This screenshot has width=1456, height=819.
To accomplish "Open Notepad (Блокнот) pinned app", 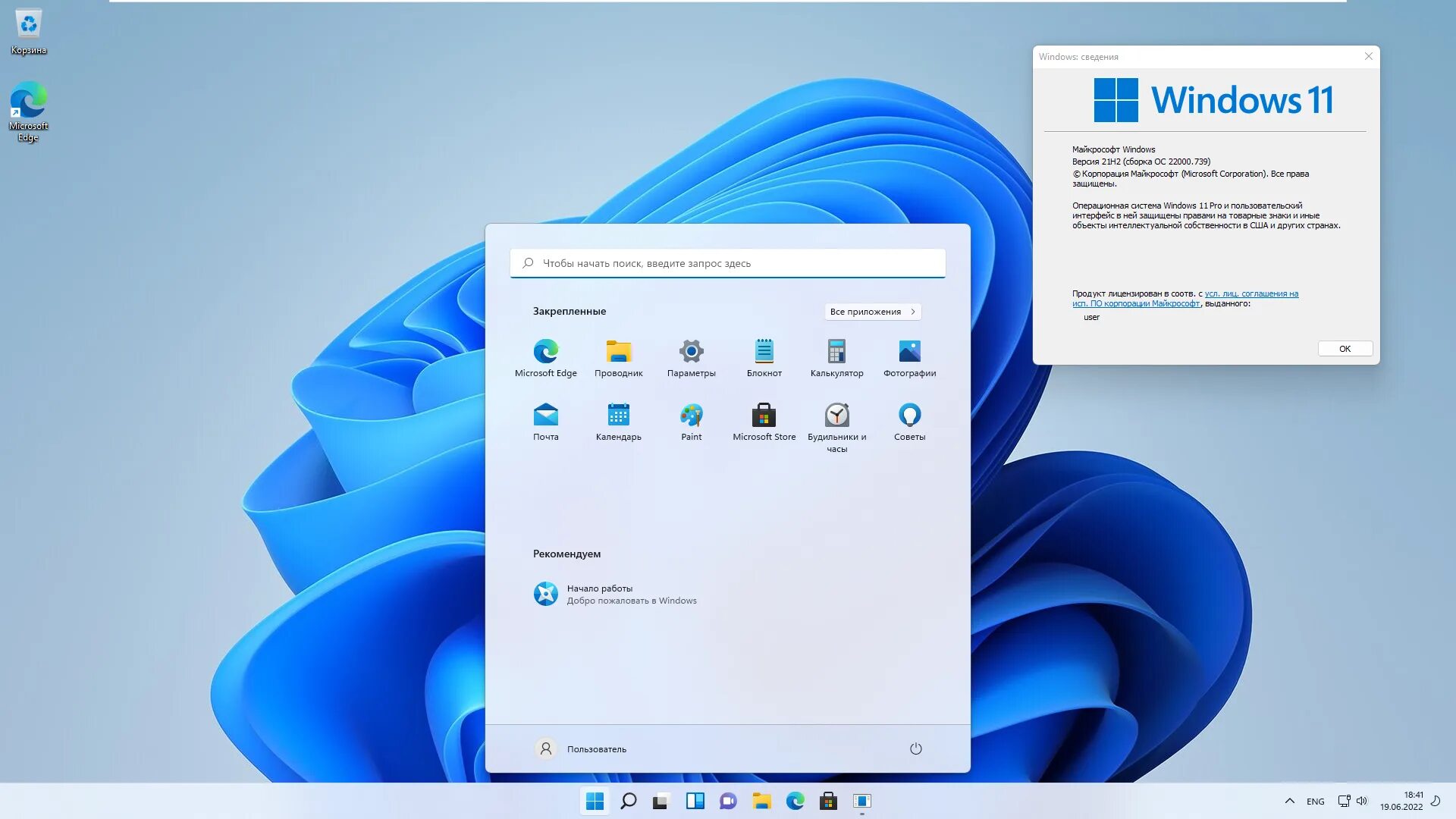I will (764, 352).
